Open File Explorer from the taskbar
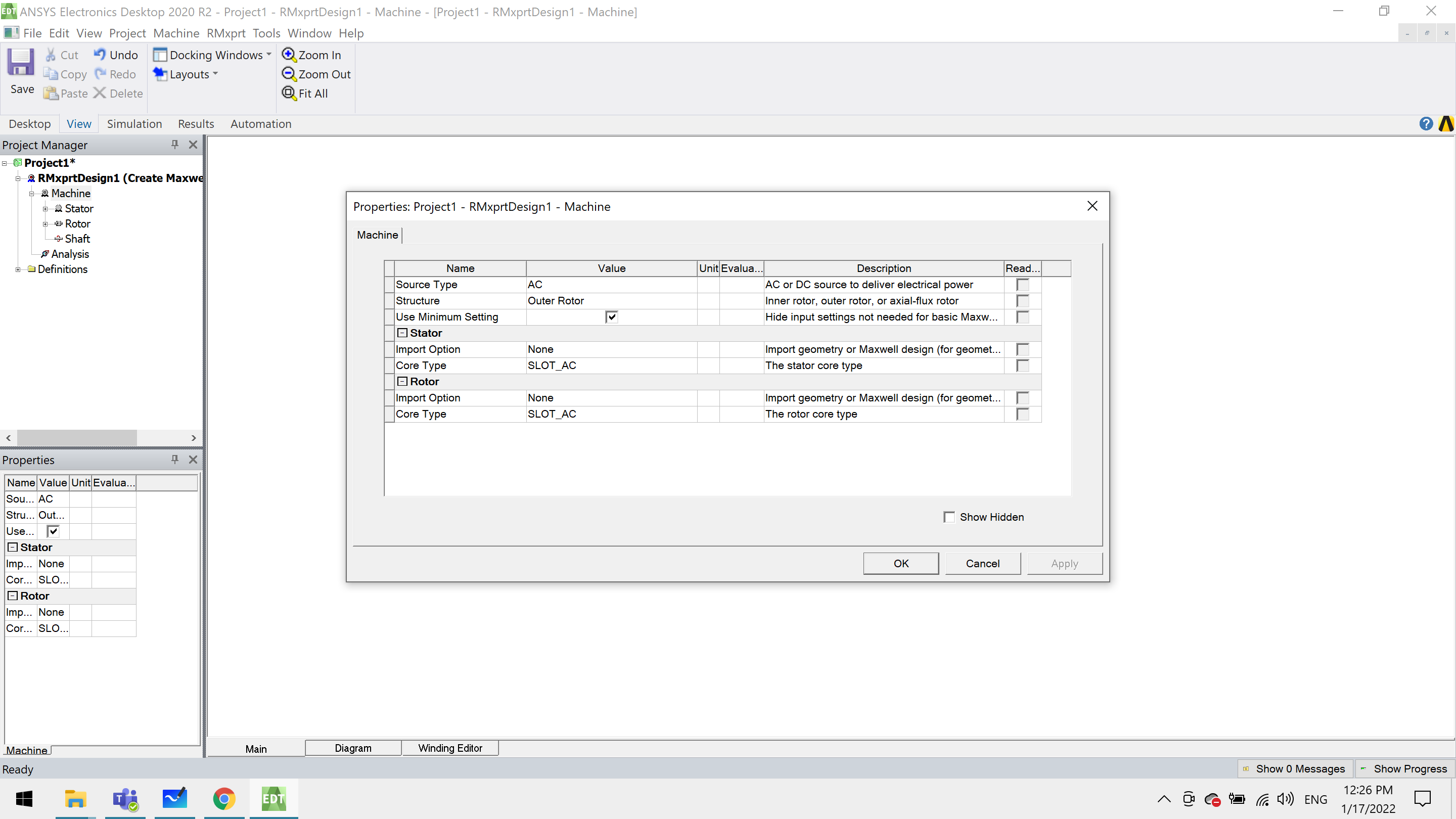 pos(75,799)
